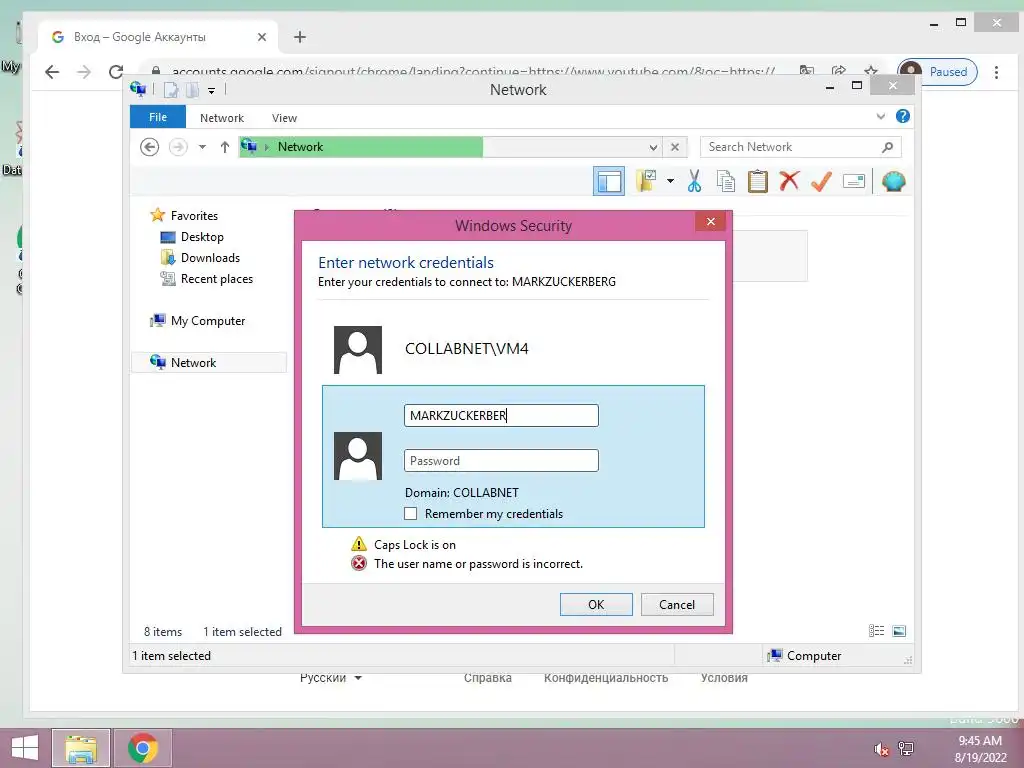Close the Windows Security dialog
This screenshot has width=1024, height=768.
click(x=711, y=221)
